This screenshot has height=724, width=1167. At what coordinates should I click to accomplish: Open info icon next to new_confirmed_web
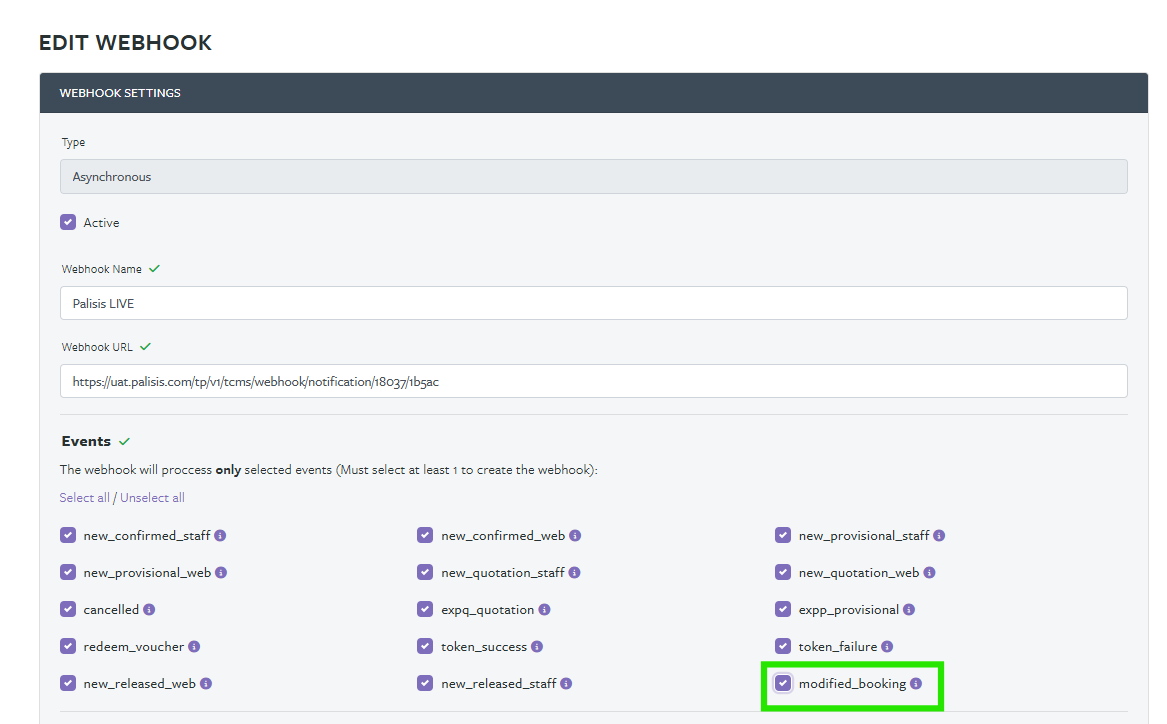tap(575, 536)
